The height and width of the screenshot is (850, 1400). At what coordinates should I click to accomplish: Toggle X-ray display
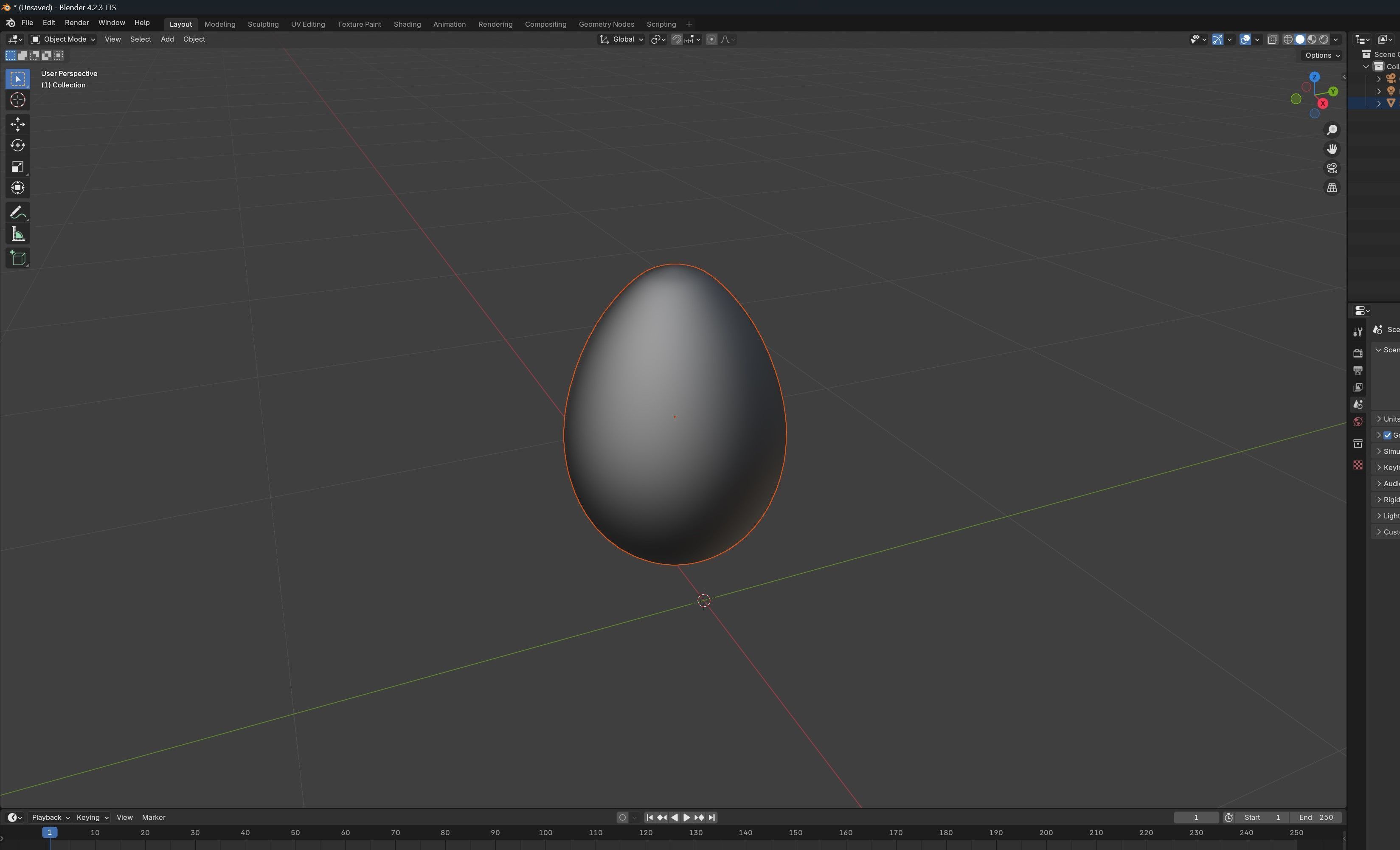coord(1273,39)
